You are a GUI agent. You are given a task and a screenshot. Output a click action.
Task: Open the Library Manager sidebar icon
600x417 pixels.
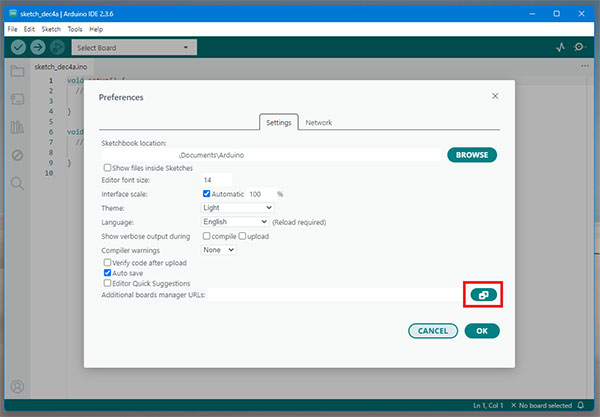(x=17, y=127)
